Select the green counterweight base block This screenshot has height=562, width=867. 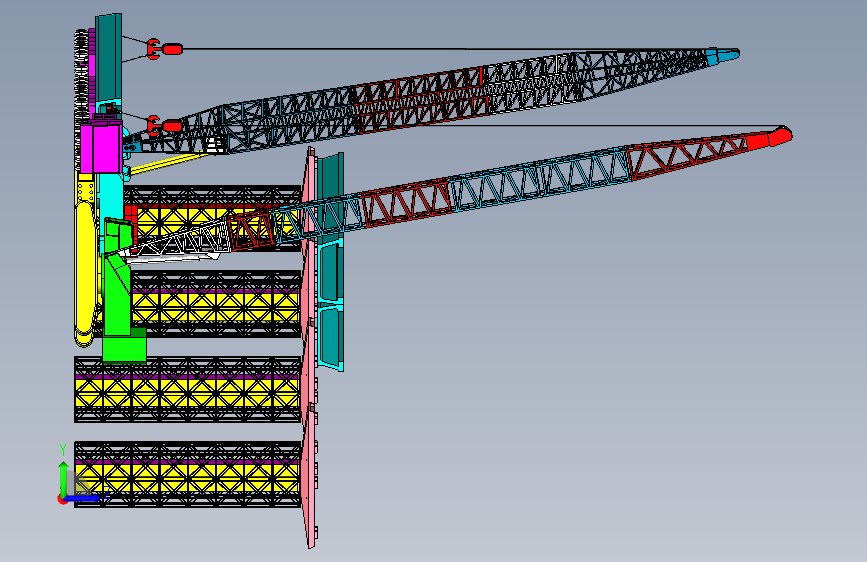(x=124, y=345)
